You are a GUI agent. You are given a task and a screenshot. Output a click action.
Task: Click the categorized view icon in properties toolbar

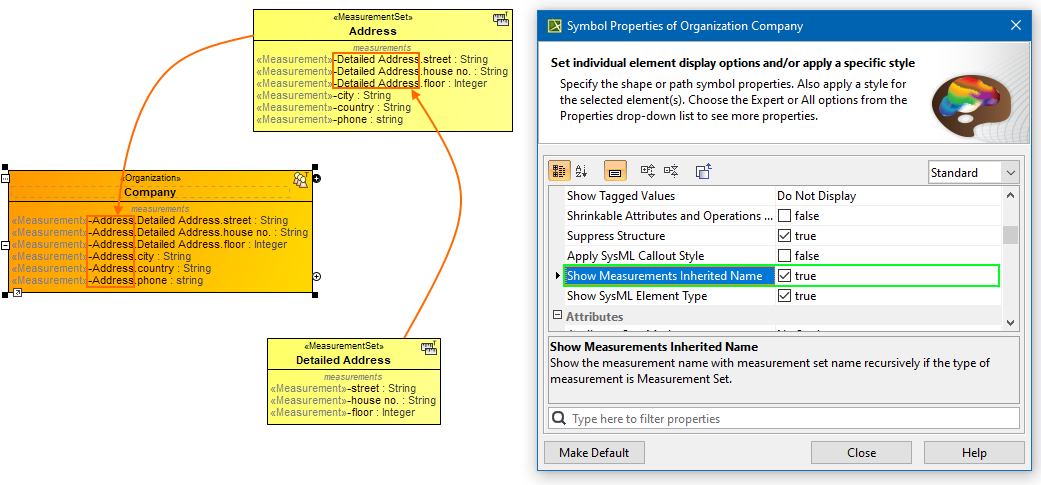tap(560, 172)
